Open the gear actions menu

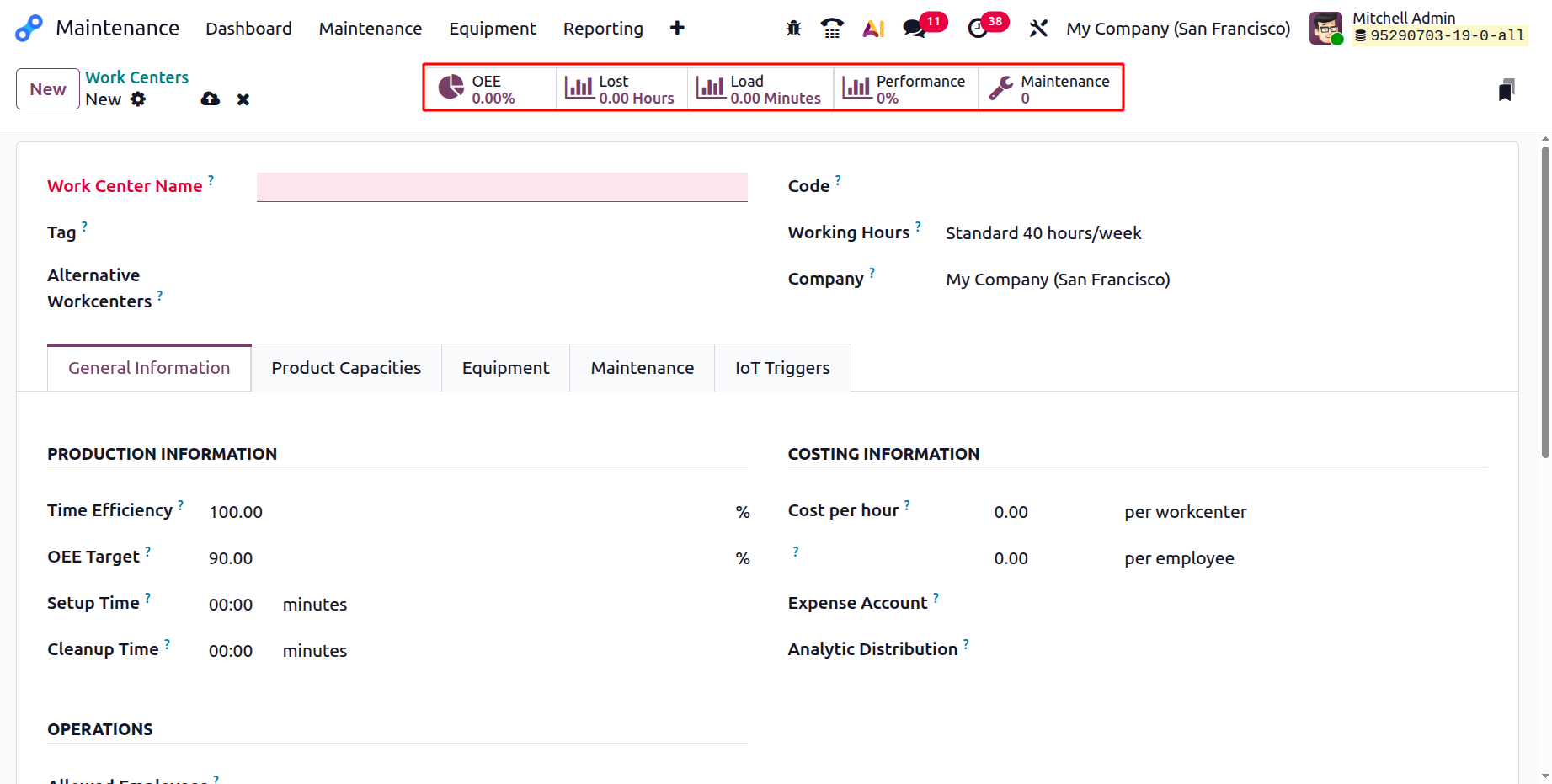click(140, 99)
